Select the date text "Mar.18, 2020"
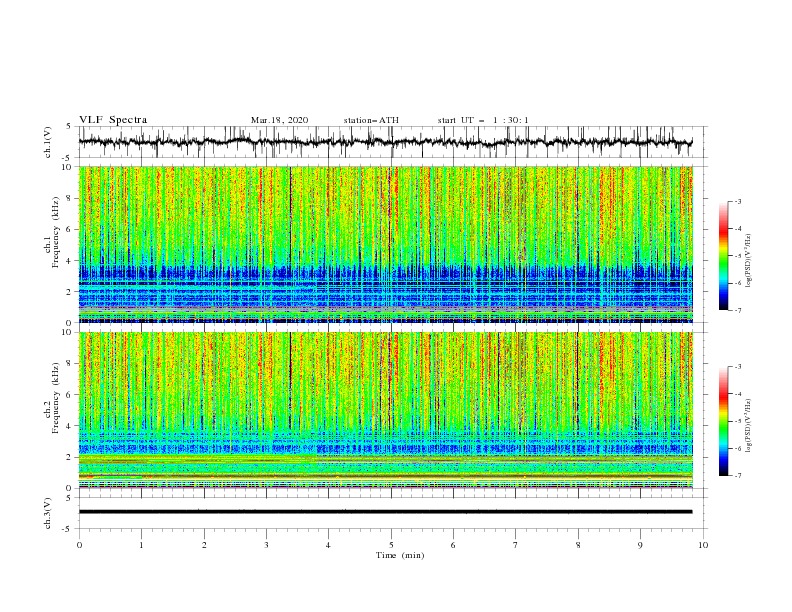The width and height of the screenshot is (792, 612). pyautogui.click(x=279, y=120)
